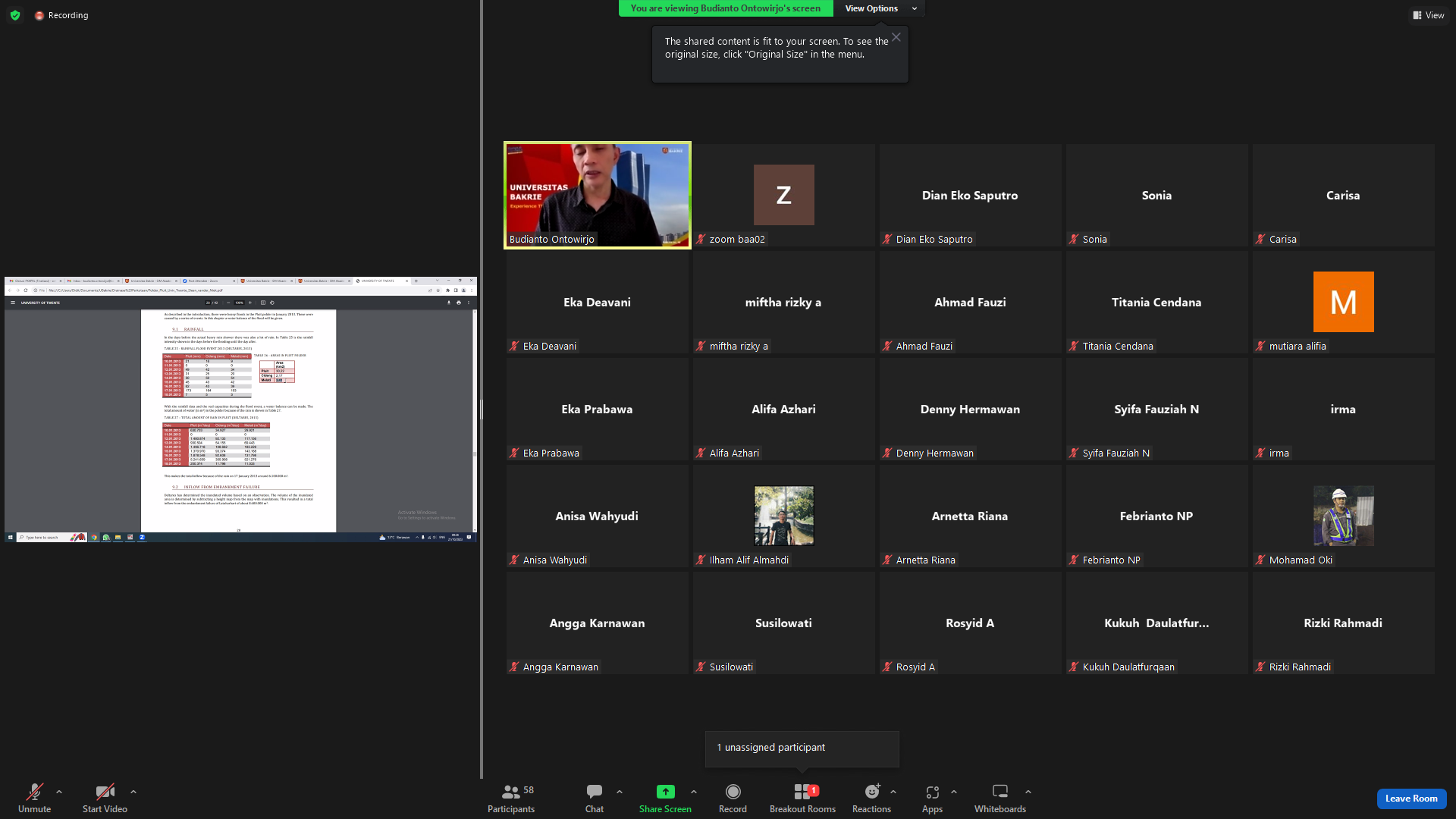This screenshot has height=819, width=1456.
Task: Click the green 'You are viewing' screen banner
Action: (x=726, y=8)
